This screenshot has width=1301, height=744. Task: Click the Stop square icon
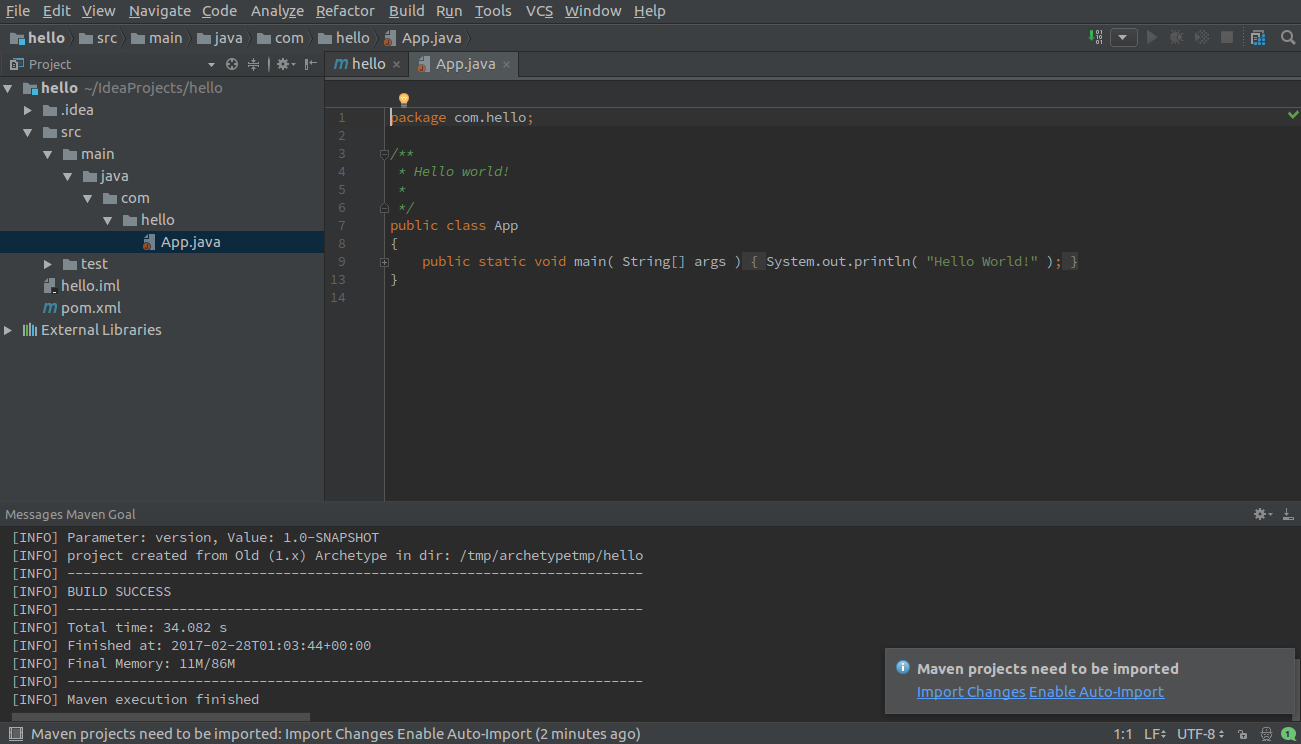pyautogui.click(x=1227, y=37)
